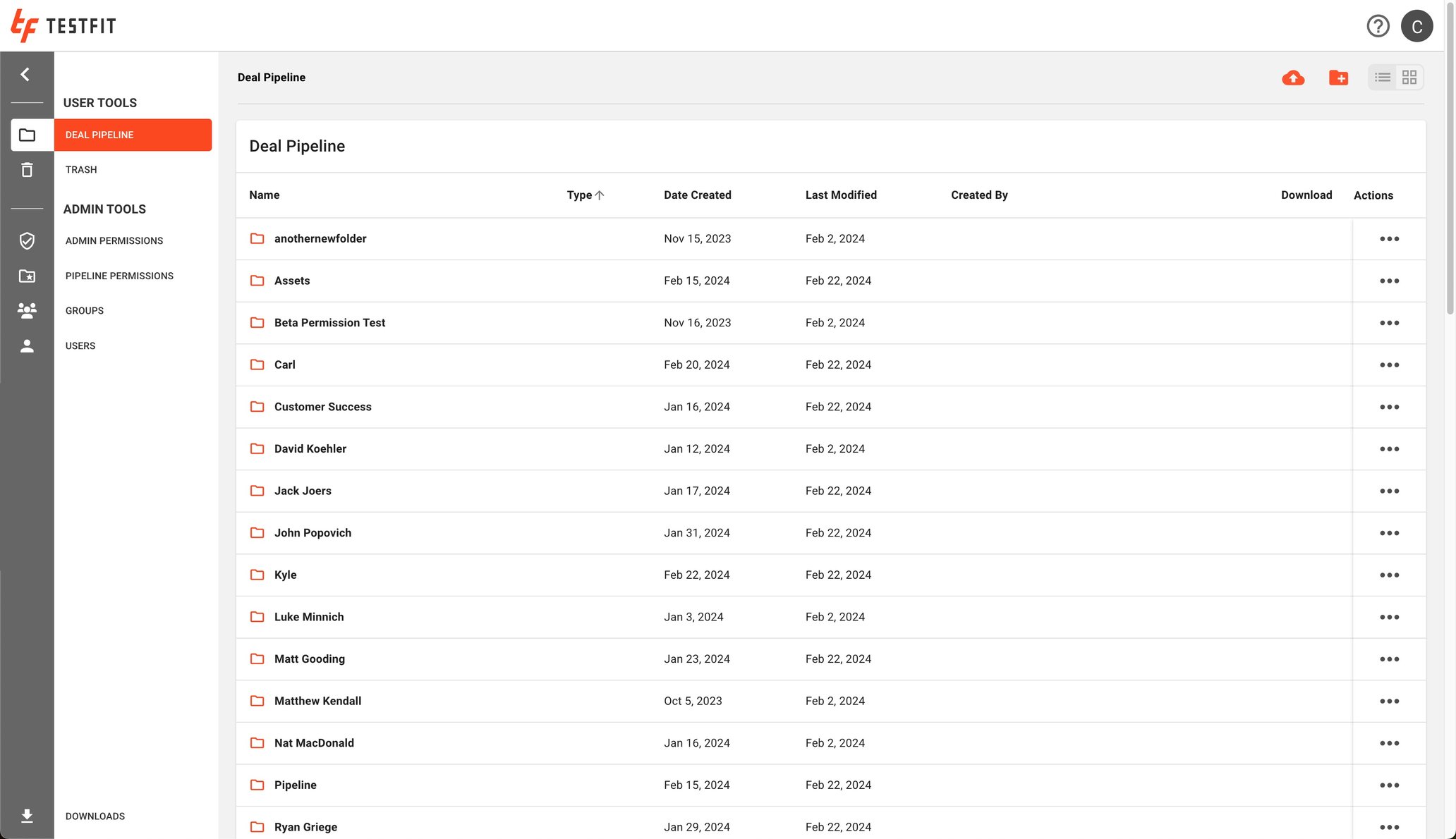
Task: Collapse the sidebar with back chevron
Action: pos(25,75)
